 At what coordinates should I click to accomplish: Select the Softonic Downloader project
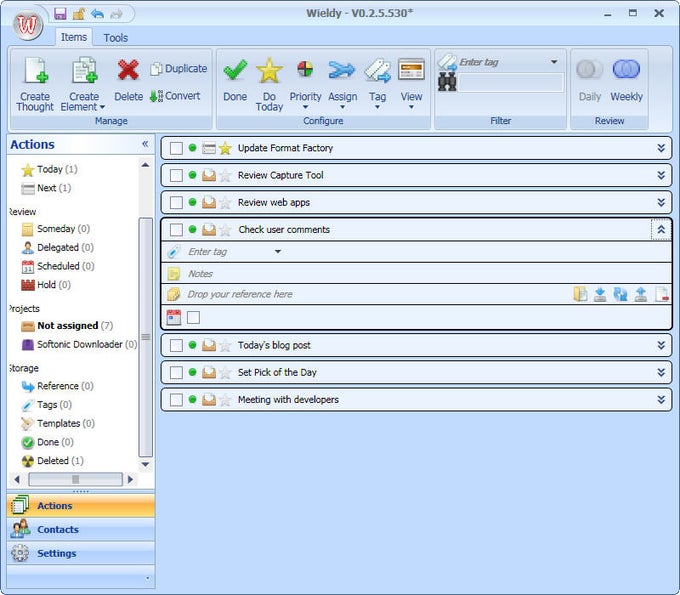(79, 344)
